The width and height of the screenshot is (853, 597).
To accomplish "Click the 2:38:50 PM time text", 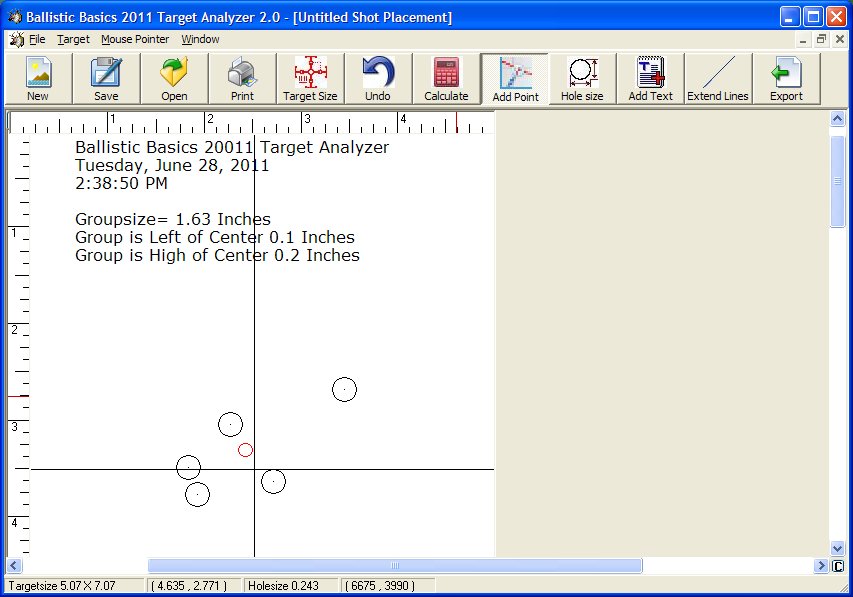I will click(121, 183).
